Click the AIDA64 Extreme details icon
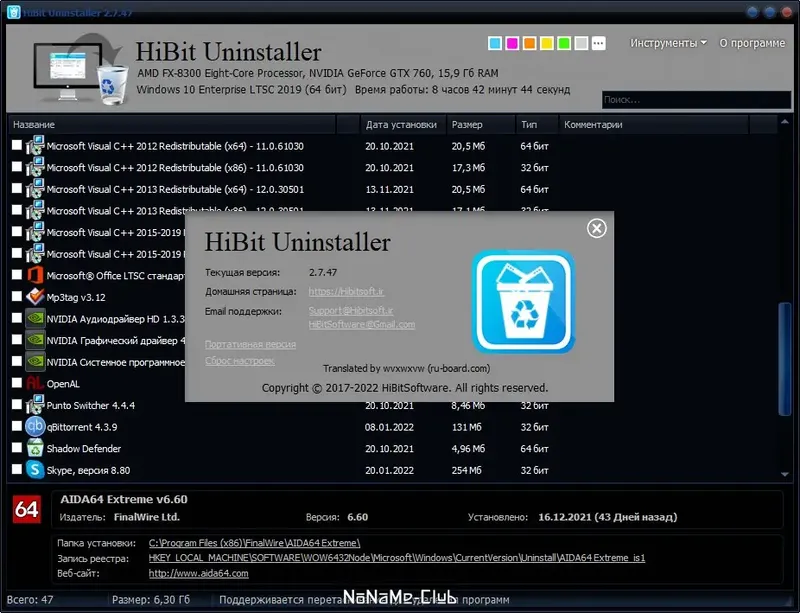800x613 pixels. (27, 509)
